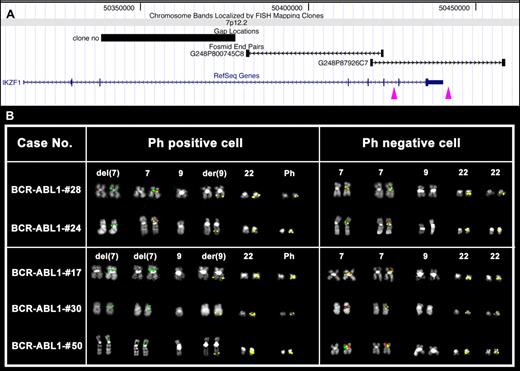Select the BCR-ABL1-#50 row label

point(47,346)
